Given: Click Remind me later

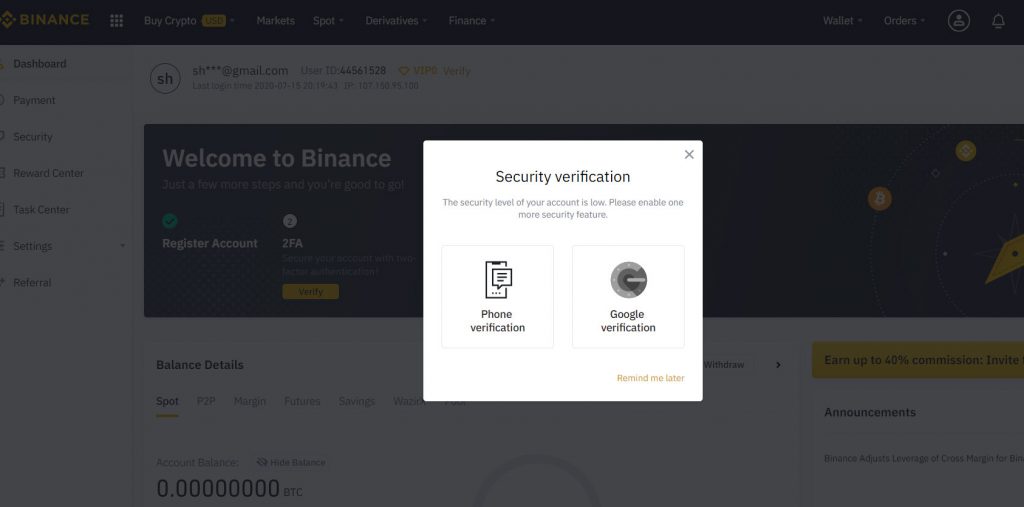Looking at the screenshot, I should [650, 378].
